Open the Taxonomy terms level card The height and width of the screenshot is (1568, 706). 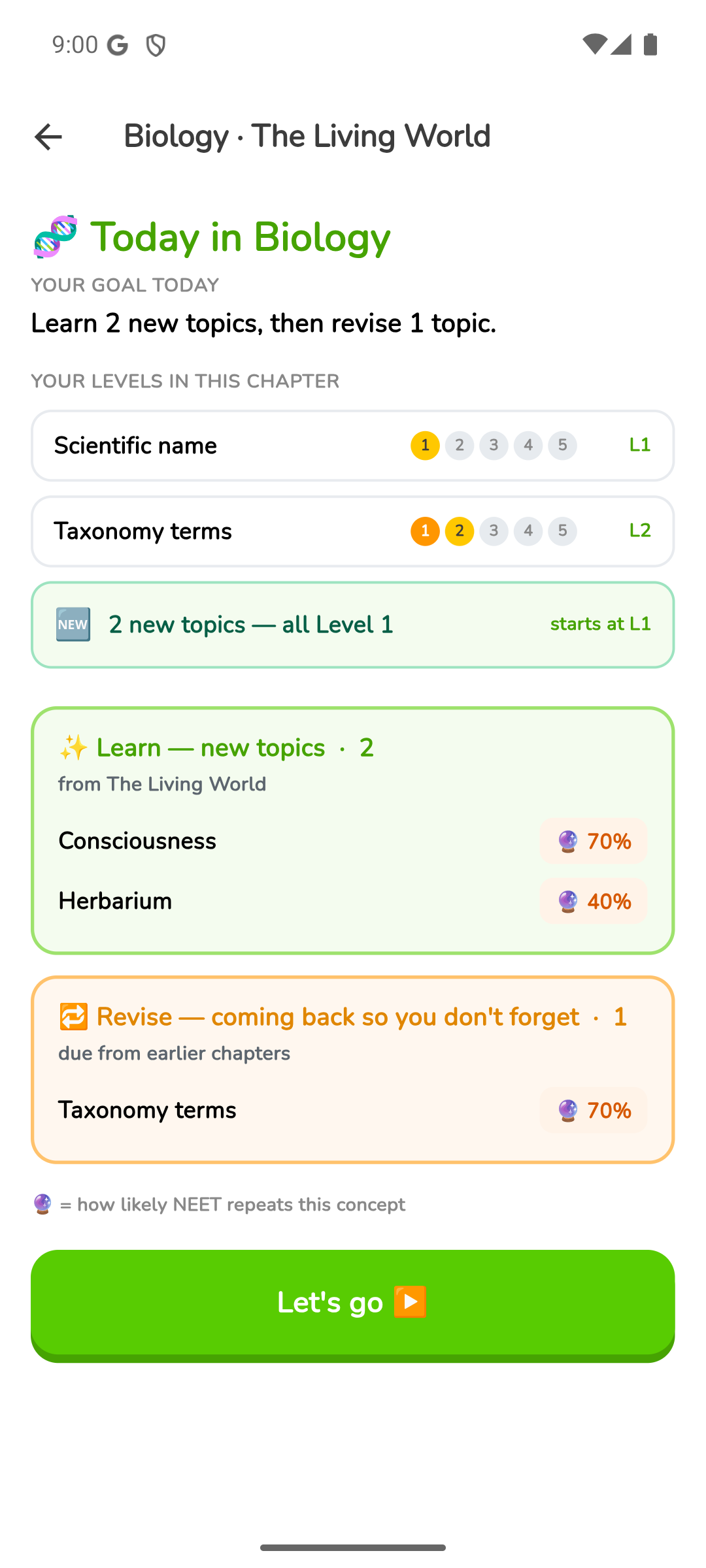[x=353, y=531]
